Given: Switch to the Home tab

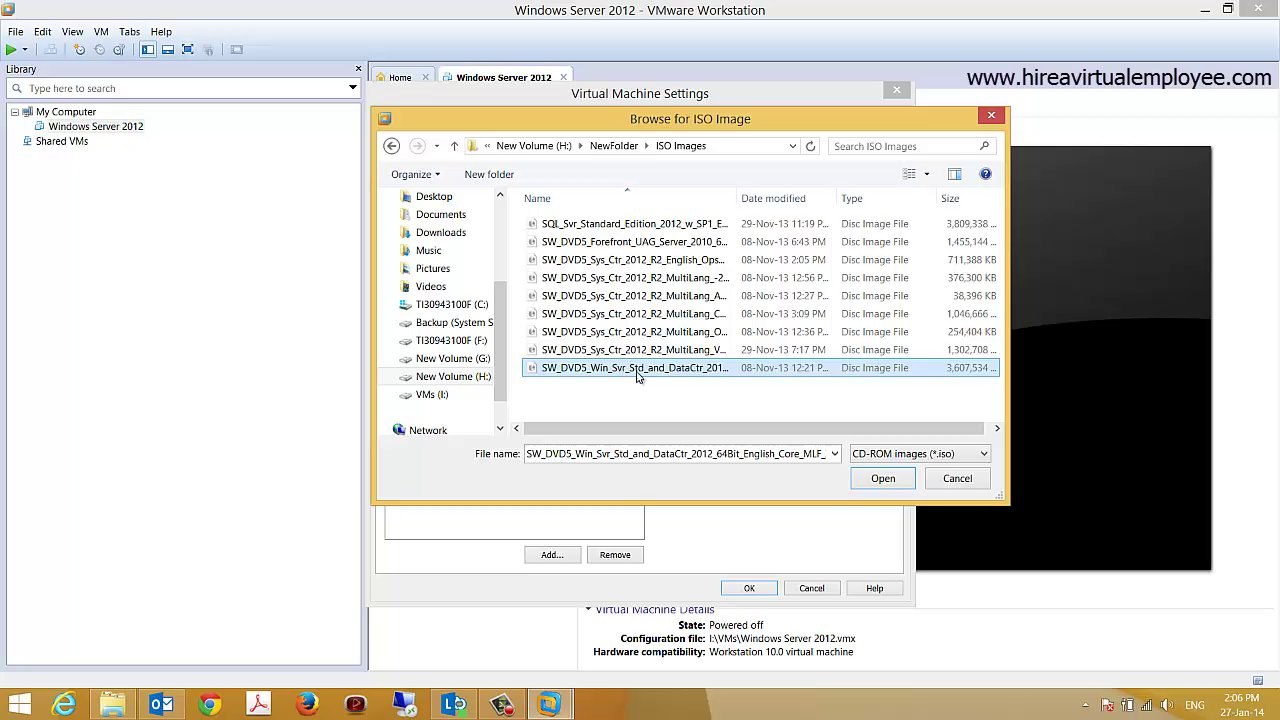Looking at the screenshot, I should tap(400, 77).
